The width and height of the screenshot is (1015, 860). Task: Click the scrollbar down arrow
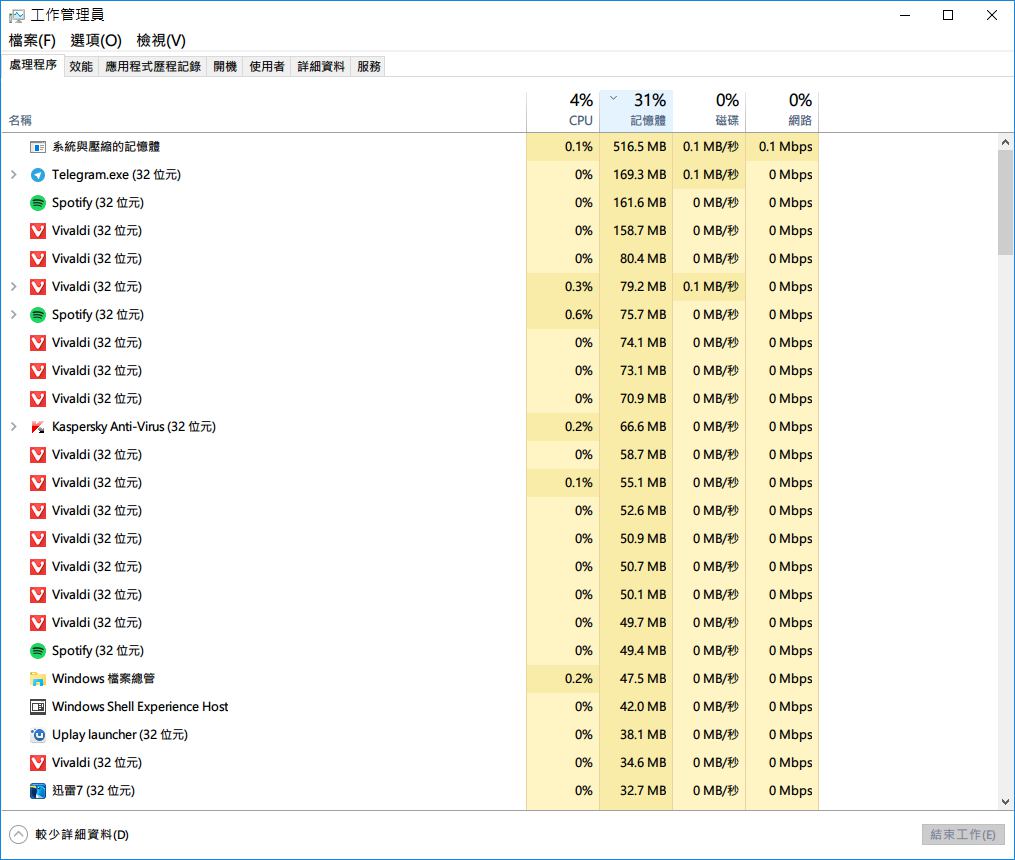click(x=1005, y=802)
